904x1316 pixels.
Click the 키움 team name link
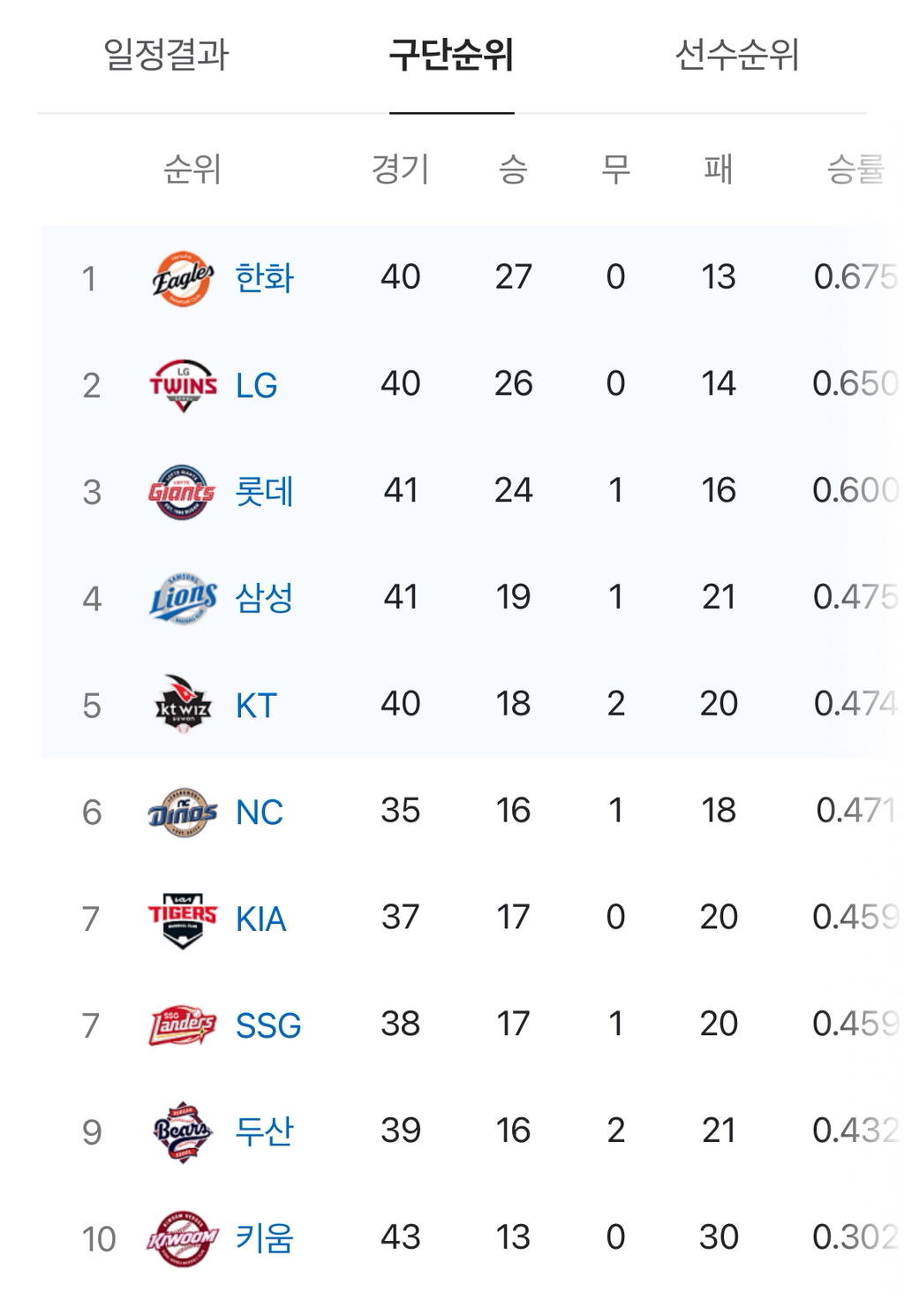[x=264, y=1238]
